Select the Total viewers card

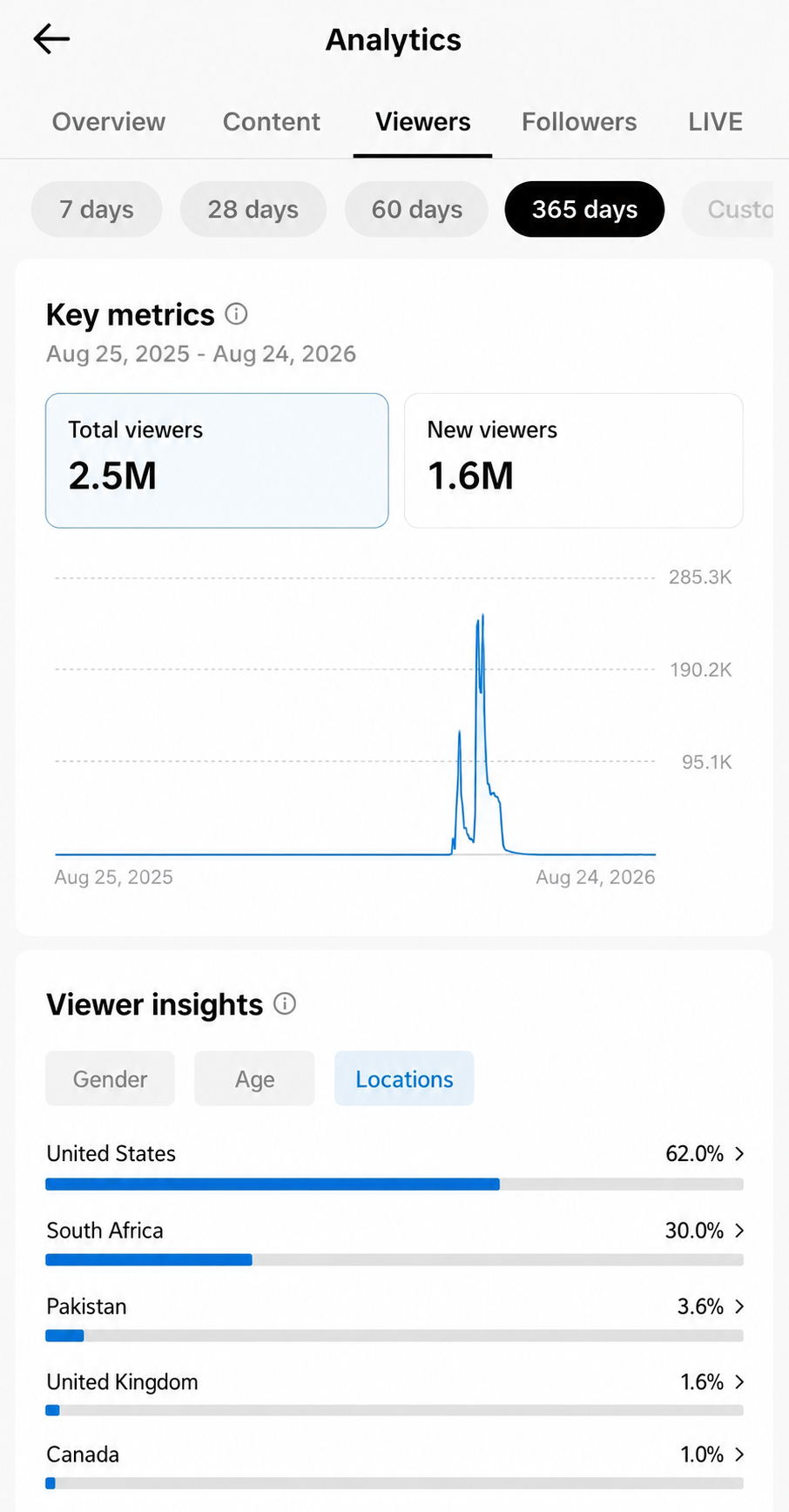[x=217, y=460]
